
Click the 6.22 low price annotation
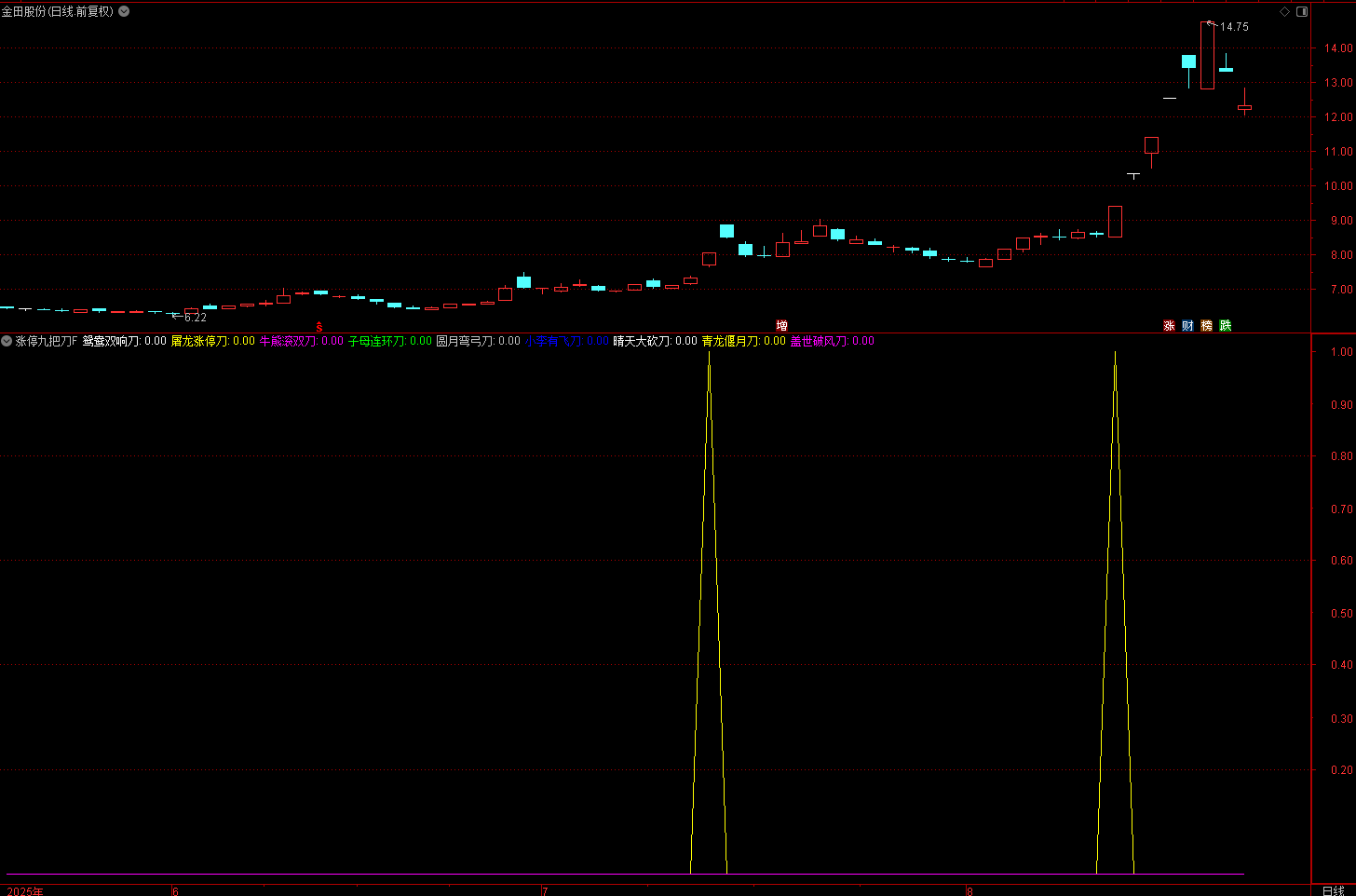click(196, 318)
